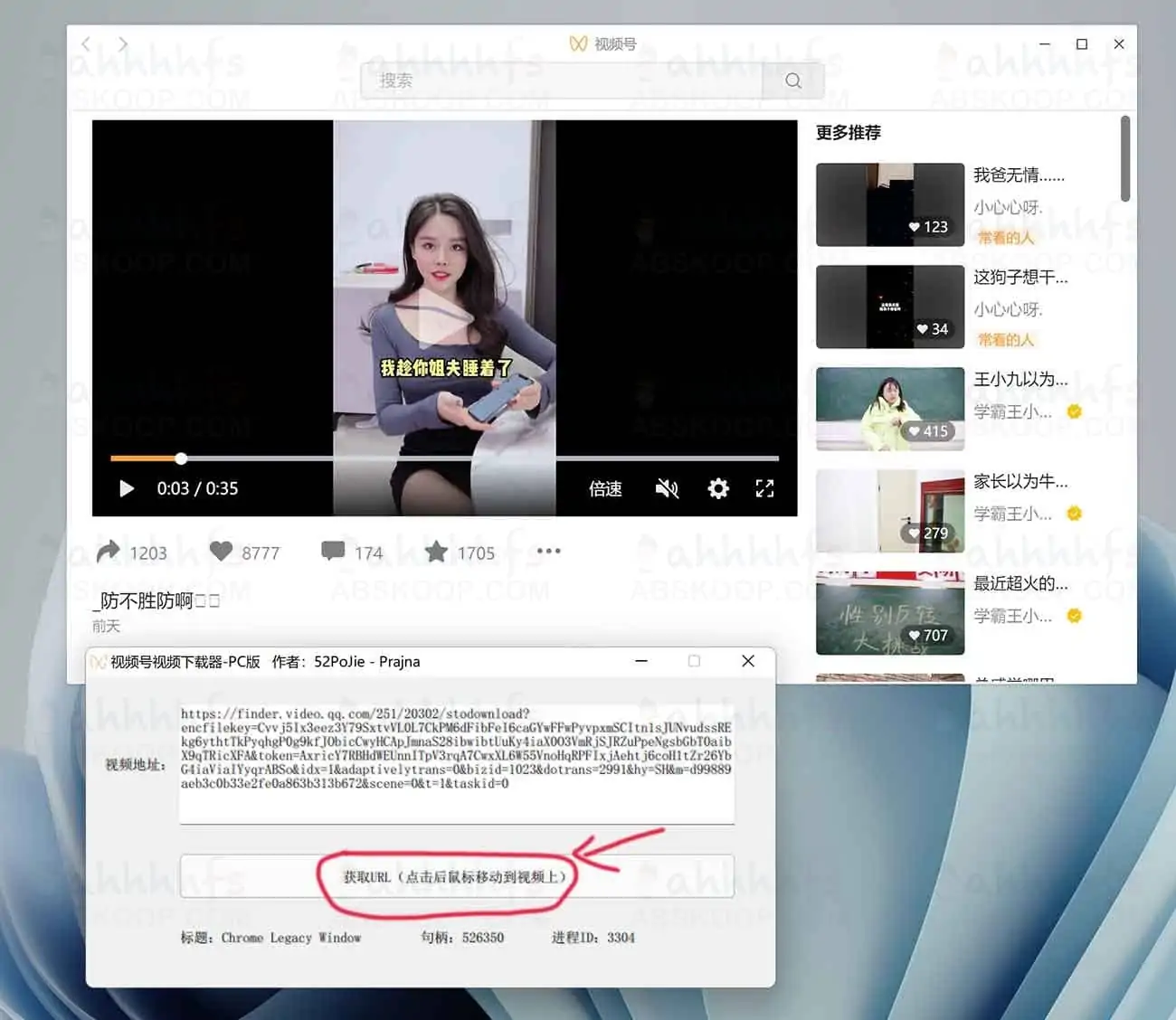This screenshot has width=1176, height=1020.
Task: Open the three-dot more options menu
Action: click(548, 551)
